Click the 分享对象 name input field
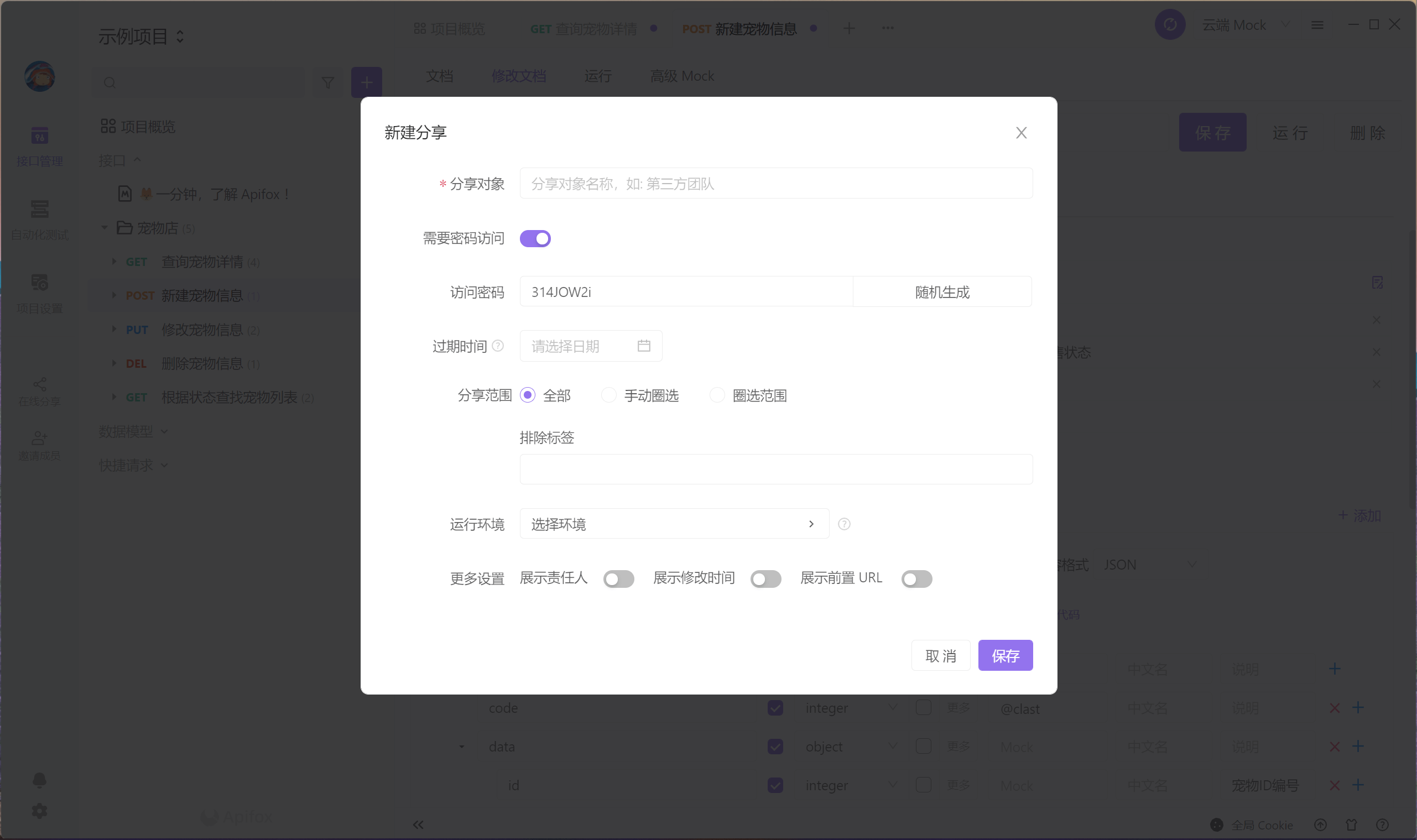This screenshot has height=840, width=1417. 775,183
